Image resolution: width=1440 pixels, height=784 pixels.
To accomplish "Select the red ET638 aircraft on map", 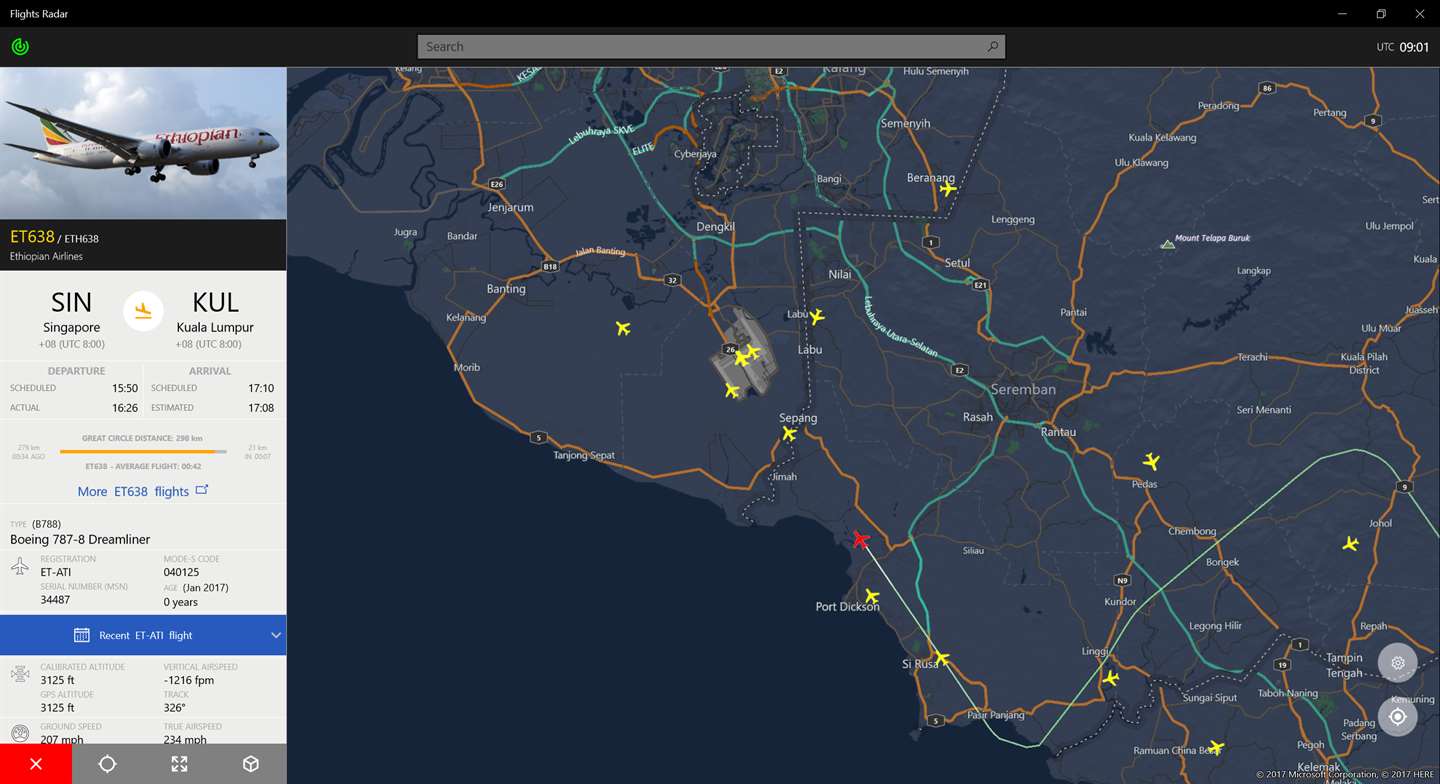I will (x=861, y=540).
